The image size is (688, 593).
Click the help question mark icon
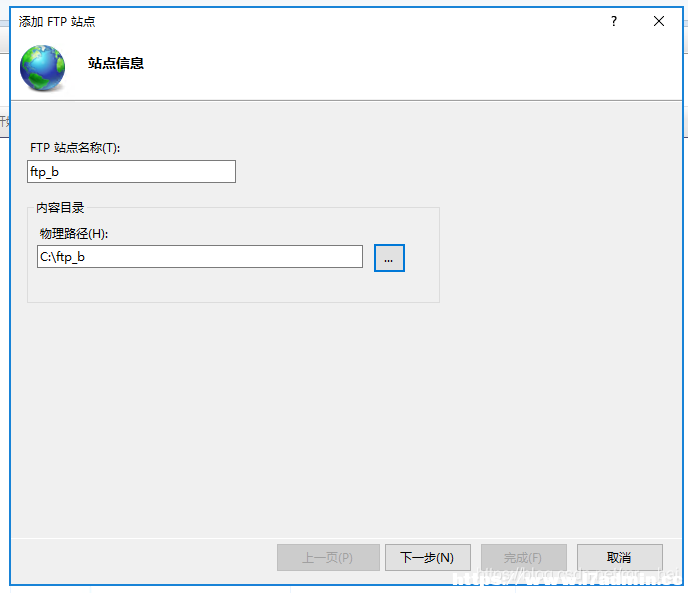[x=614, y=21]
